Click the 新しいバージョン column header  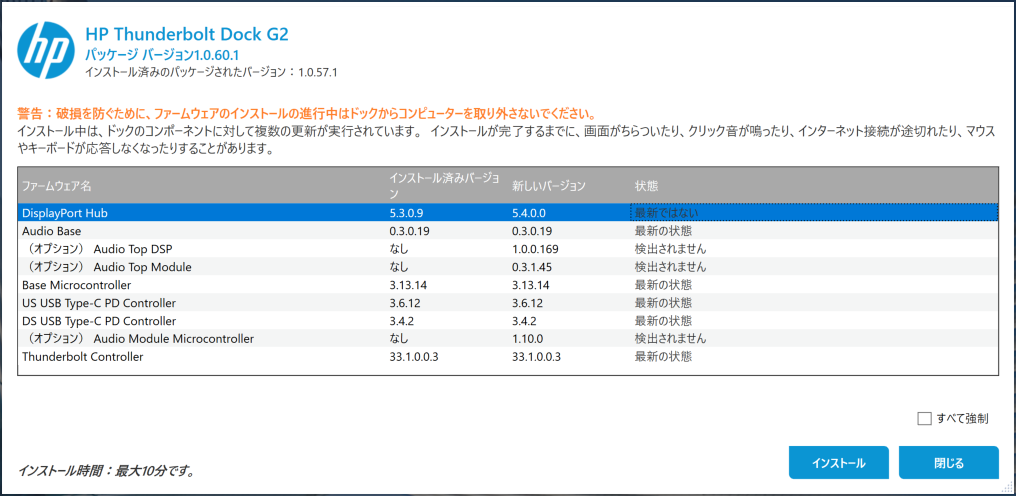pyautogui.click(x=569, y=185)
